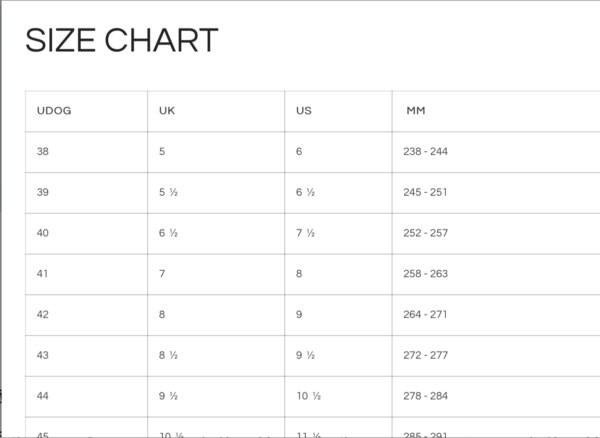Click the 272 - 277 MM range
The width and height of the screenshot is (600, 438).
point(427,355)
